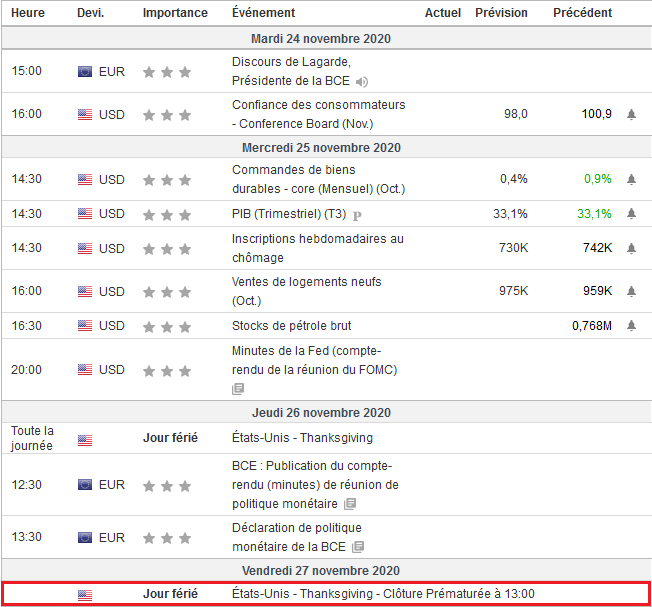Image resolution: width=652 pixels, height=607 pixels.
Task: Open report icon beside BCE politique monétaire minutes
Action: (350, 504)
